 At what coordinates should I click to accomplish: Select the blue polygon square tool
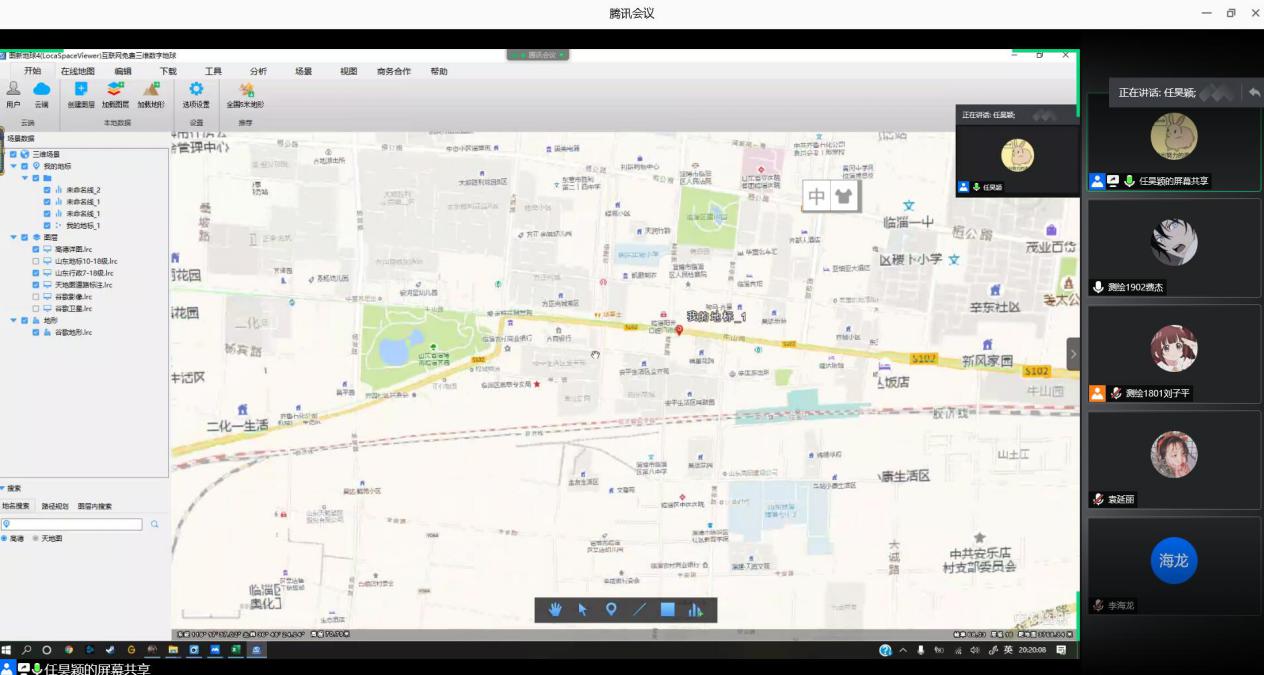(x=667, y=610)
